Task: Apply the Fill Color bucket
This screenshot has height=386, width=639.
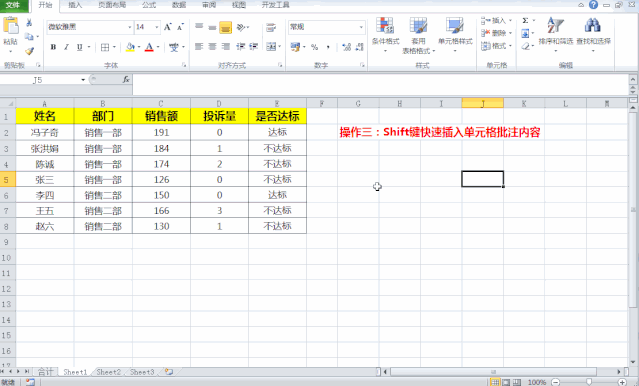Action: pos(130,47)
